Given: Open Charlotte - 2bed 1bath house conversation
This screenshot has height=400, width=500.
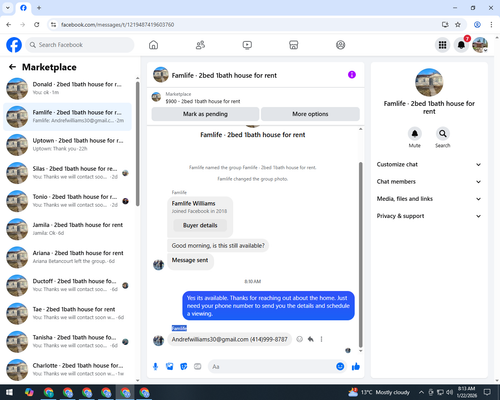Looking at the screenshot, I should (68, 370).
